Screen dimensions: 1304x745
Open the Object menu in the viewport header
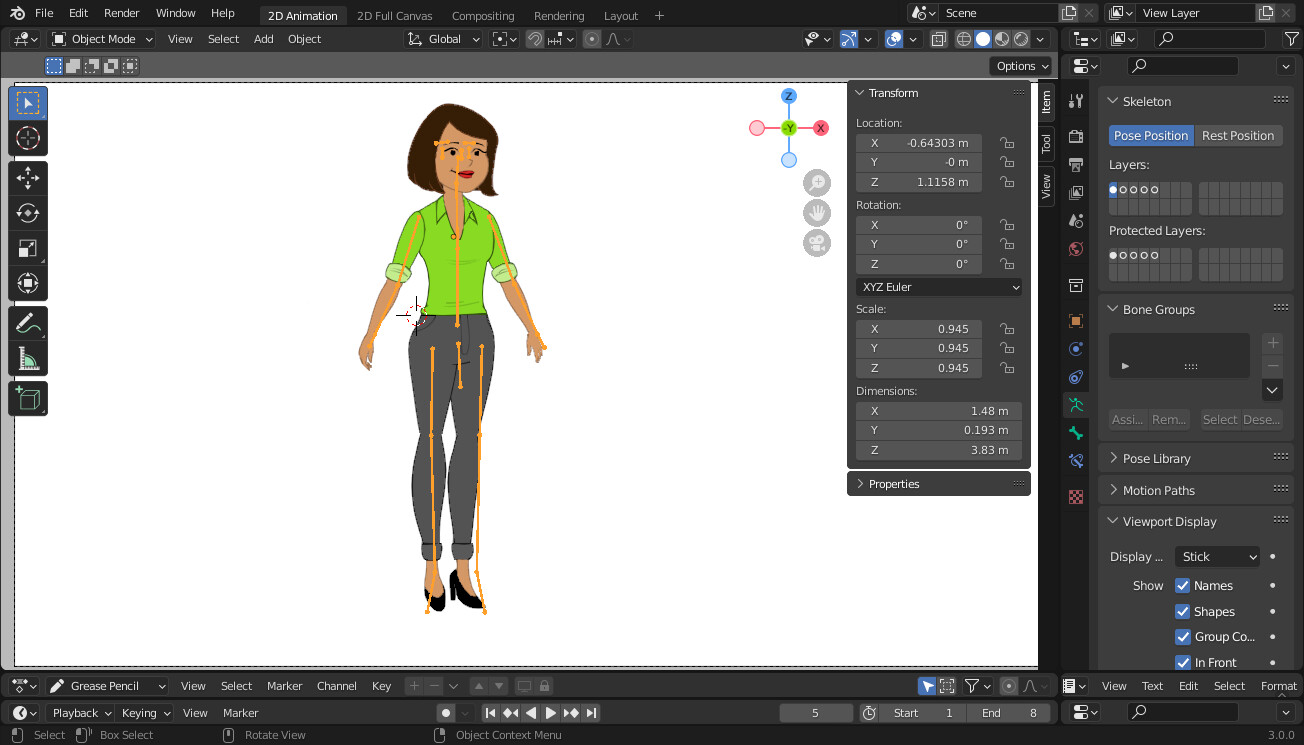(x=304, y=38)
